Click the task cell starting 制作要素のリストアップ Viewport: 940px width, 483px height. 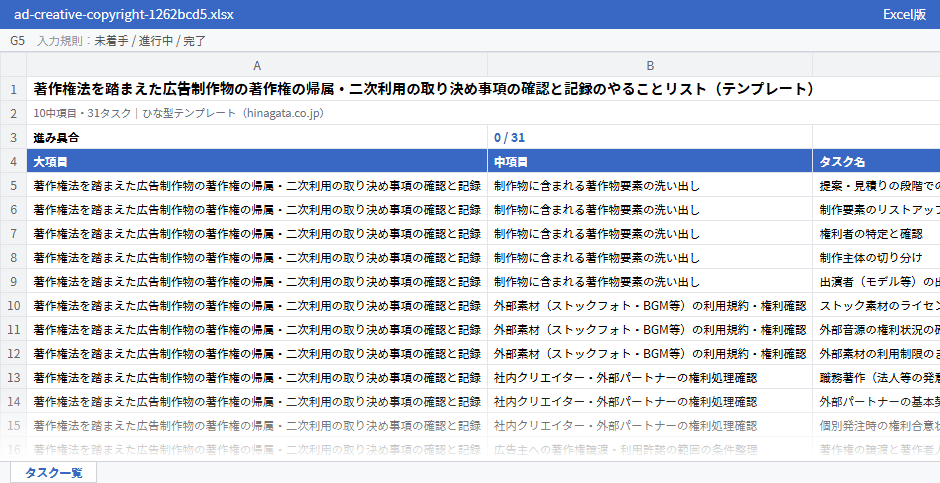coord(876,209)
